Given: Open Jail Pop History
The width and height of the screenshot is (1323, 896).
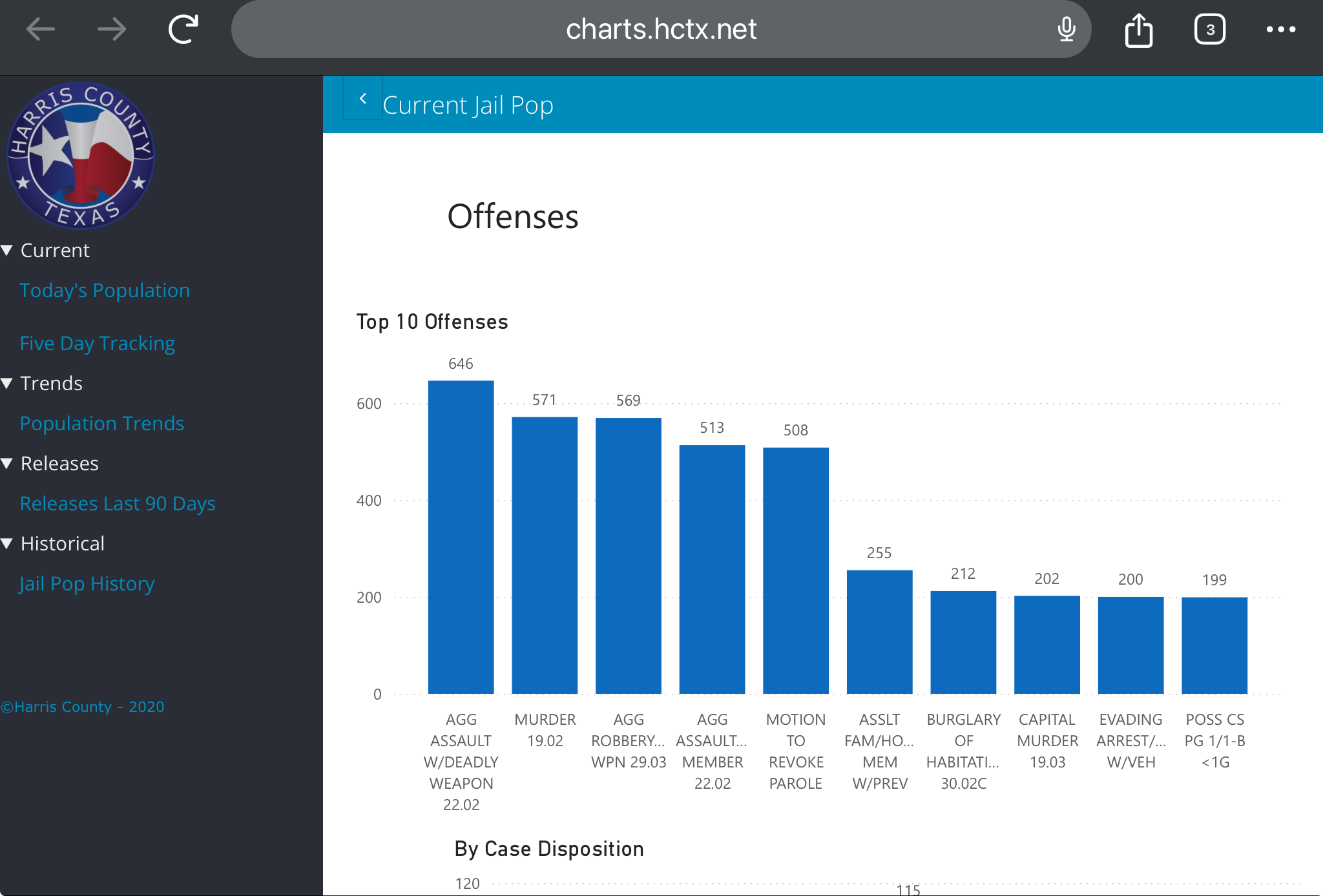Looking at the screenshot, I should [x=87, y=583].
